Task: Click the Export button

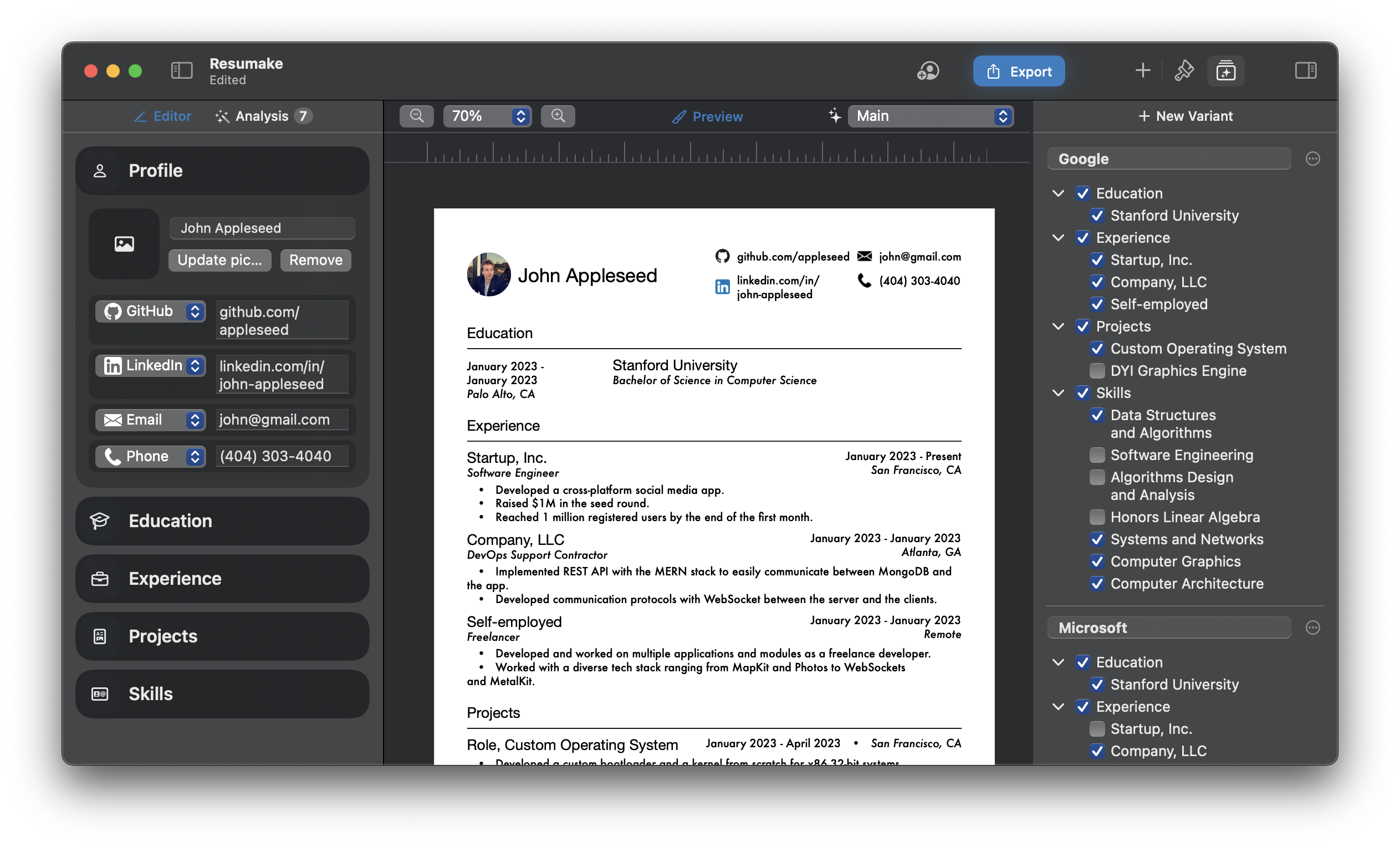Action: (x=1019, y=71)
